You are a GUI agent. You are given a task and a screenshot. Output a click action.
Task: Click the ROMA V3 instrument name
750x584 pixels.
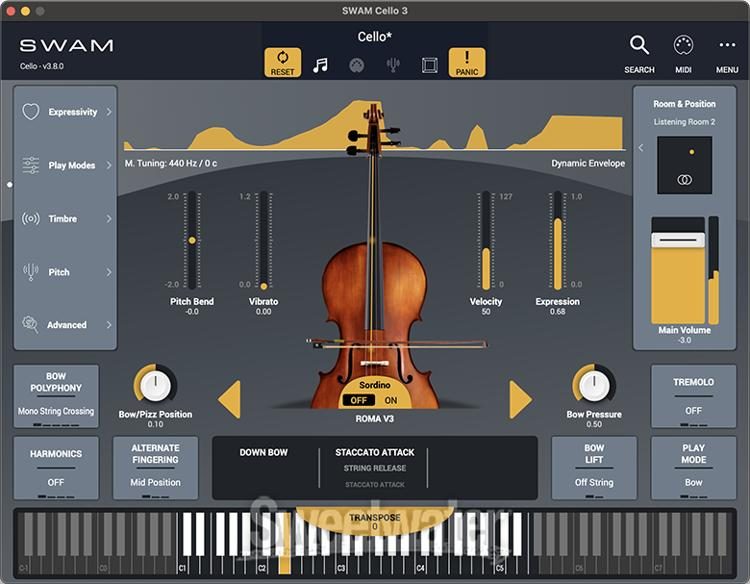click(x=375, y=419)
